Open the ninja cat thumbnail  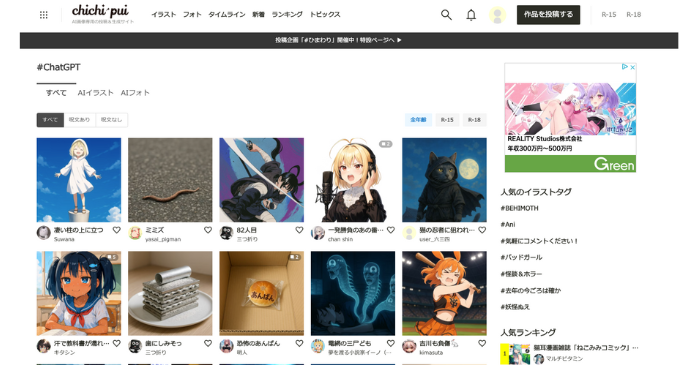point(444,180)
